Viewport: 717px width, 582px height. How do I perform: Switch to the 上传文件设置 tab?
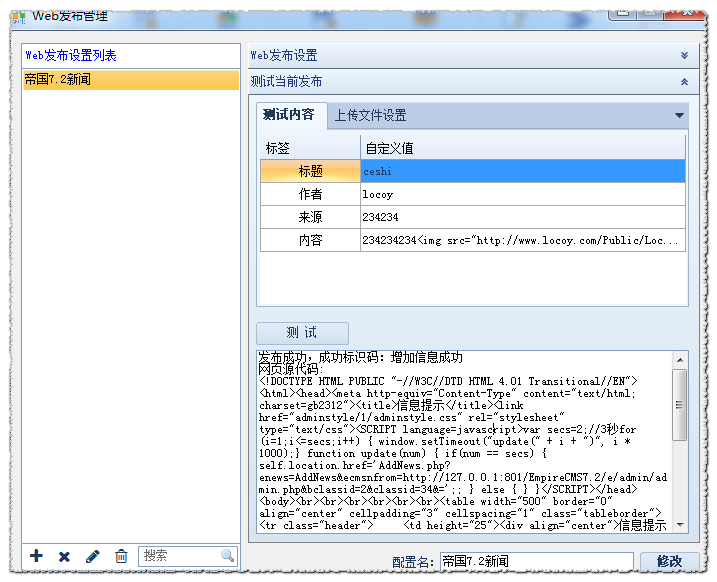[x=370, y=116]
